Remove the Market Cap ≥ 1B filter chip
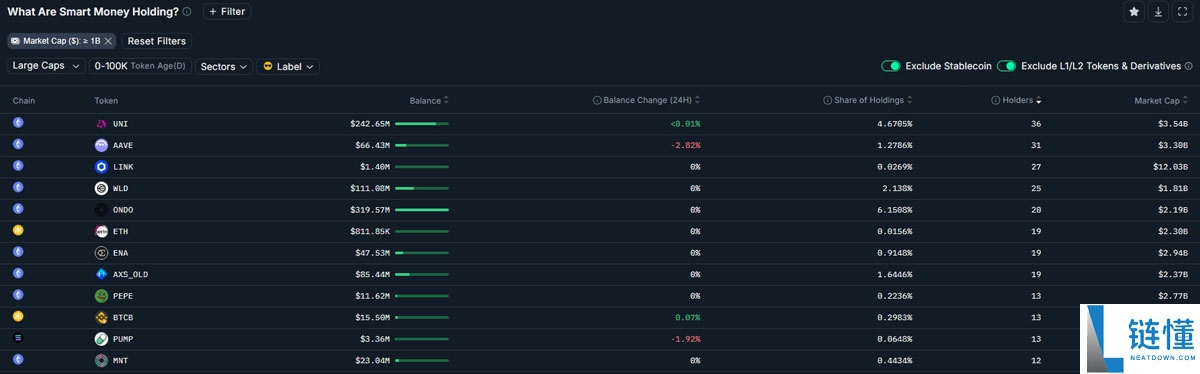 (x=108, y=41)
